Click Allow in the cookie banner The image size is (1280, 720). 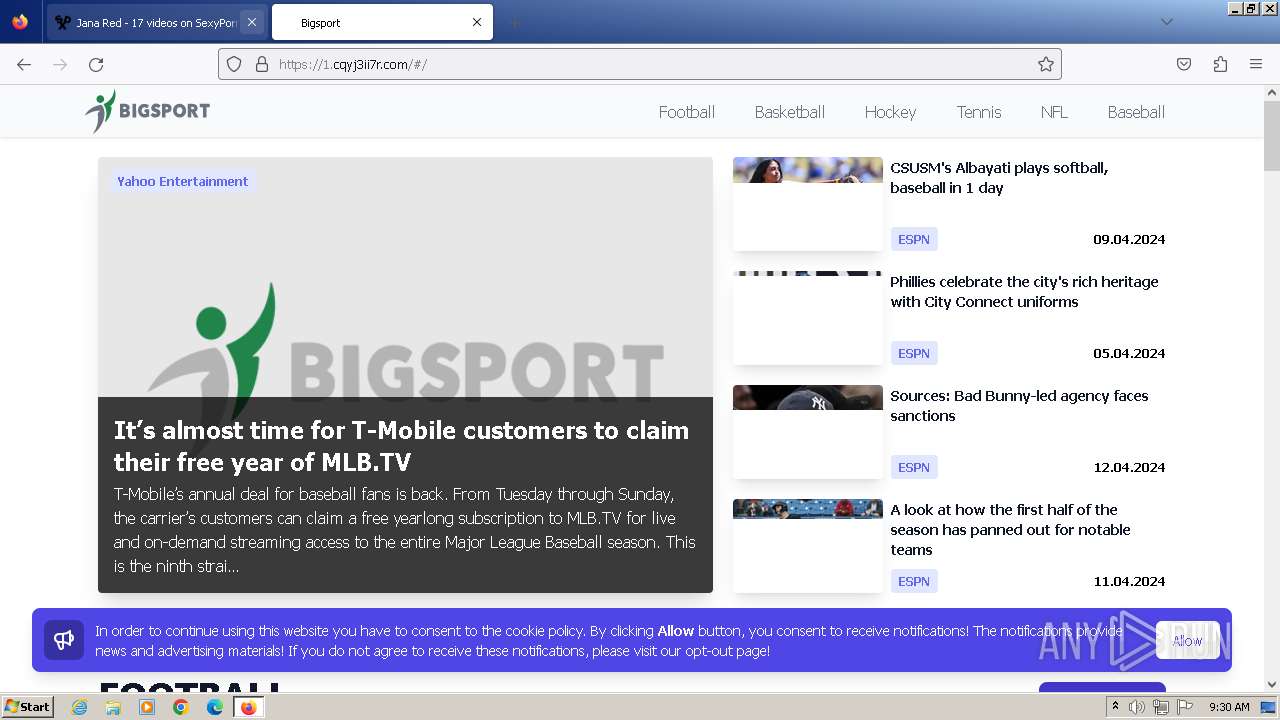click(1187, 640)
